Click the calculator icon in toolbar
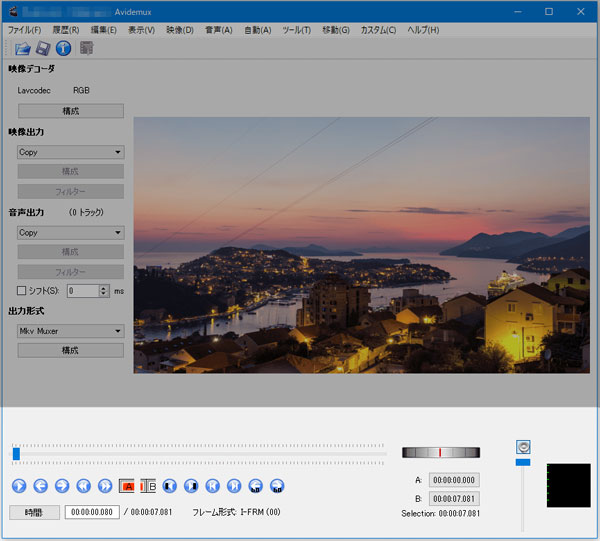This screenshot has height=541, width=600. [x=87, y=48]
